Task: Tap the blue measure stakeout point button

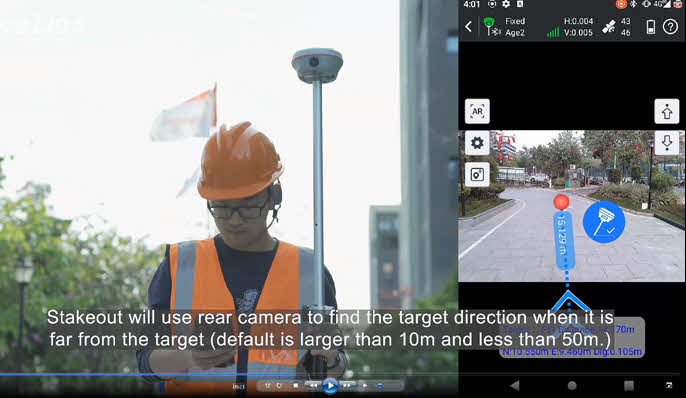Action: [604, 222]
